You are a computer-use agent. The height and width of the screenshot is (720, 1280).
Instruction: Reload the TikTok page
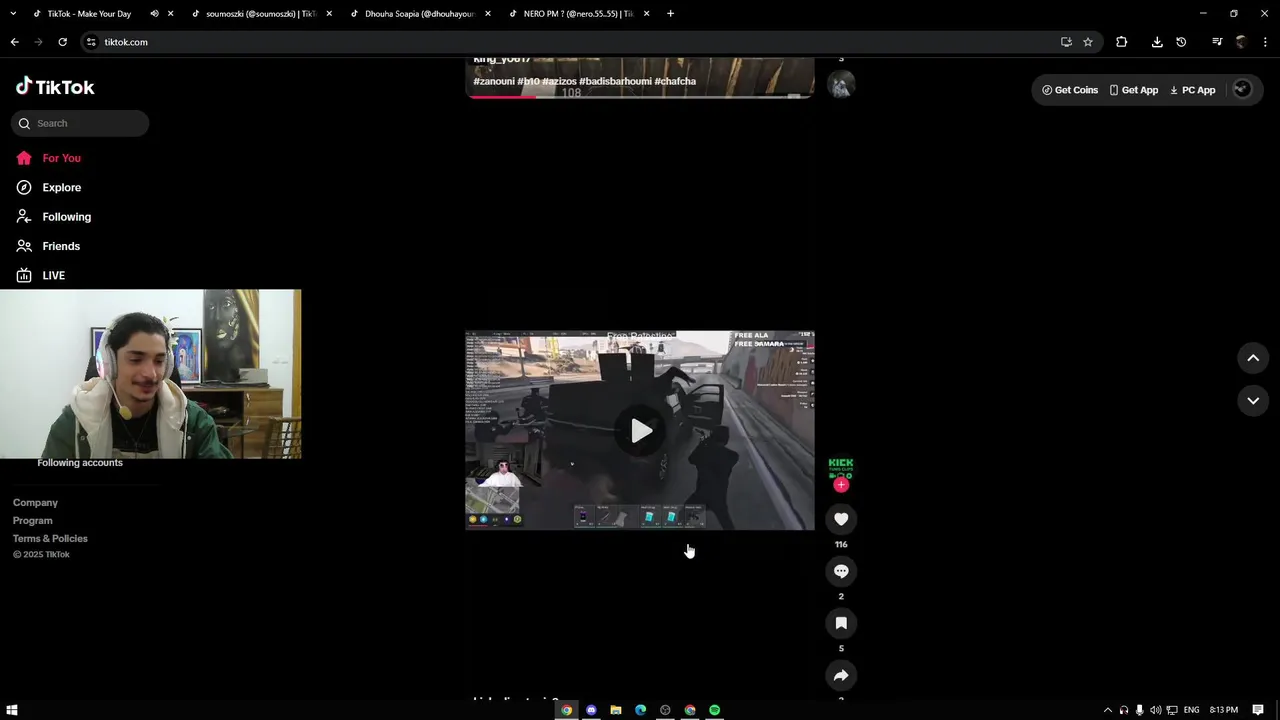point(62,42)
